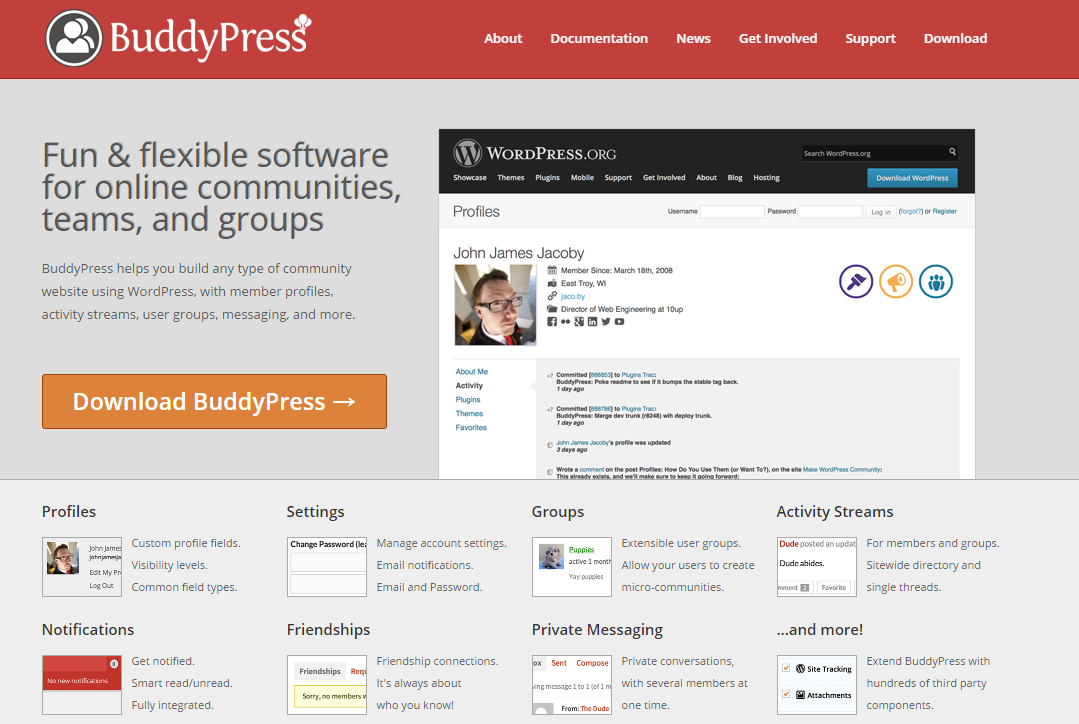Open the Documentation menu item
This screenshot has width=1079, height=724.
(x=599, y=39)
